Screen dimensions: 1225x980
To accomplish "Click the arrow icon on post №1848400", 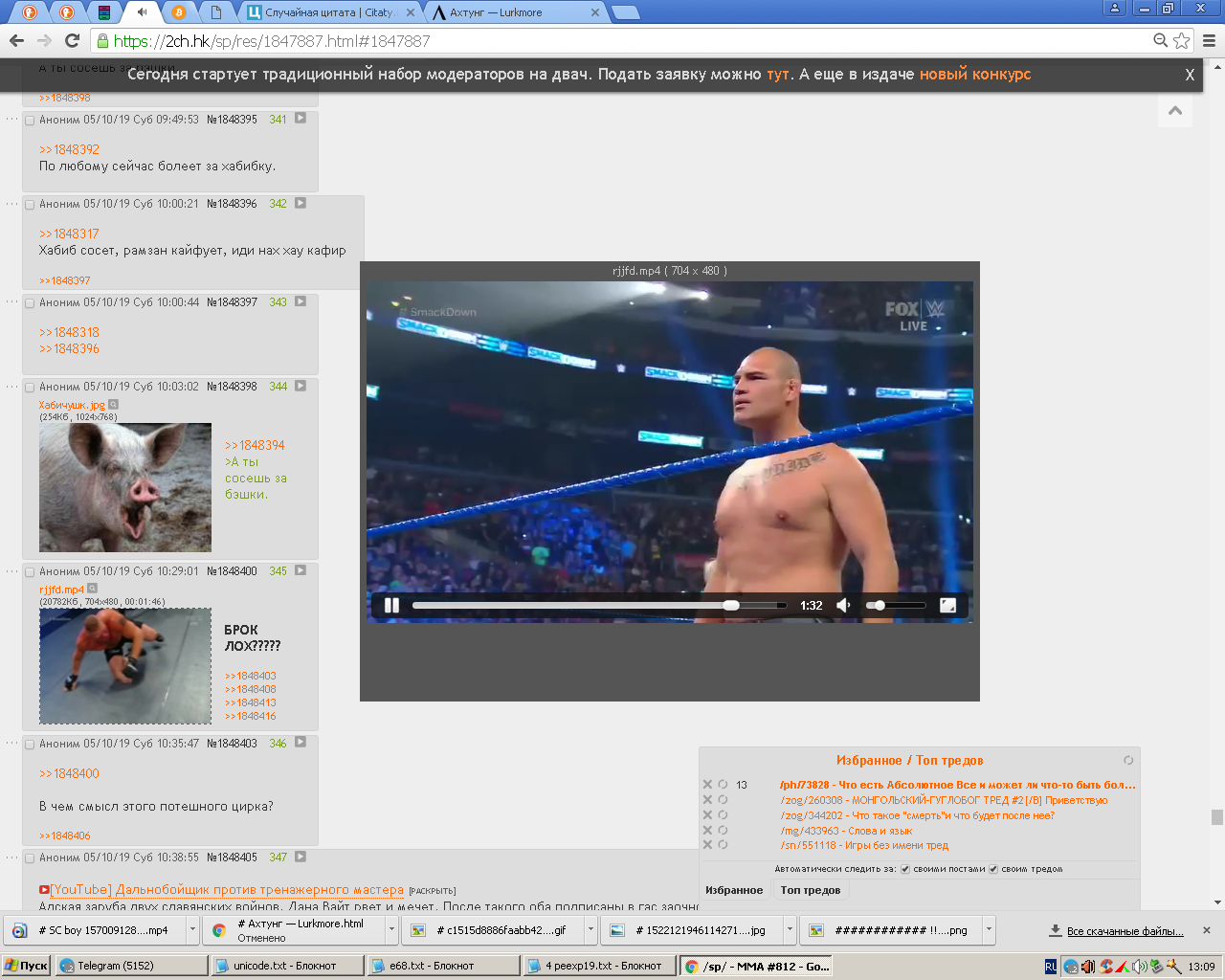I will (x=301, y=570).
